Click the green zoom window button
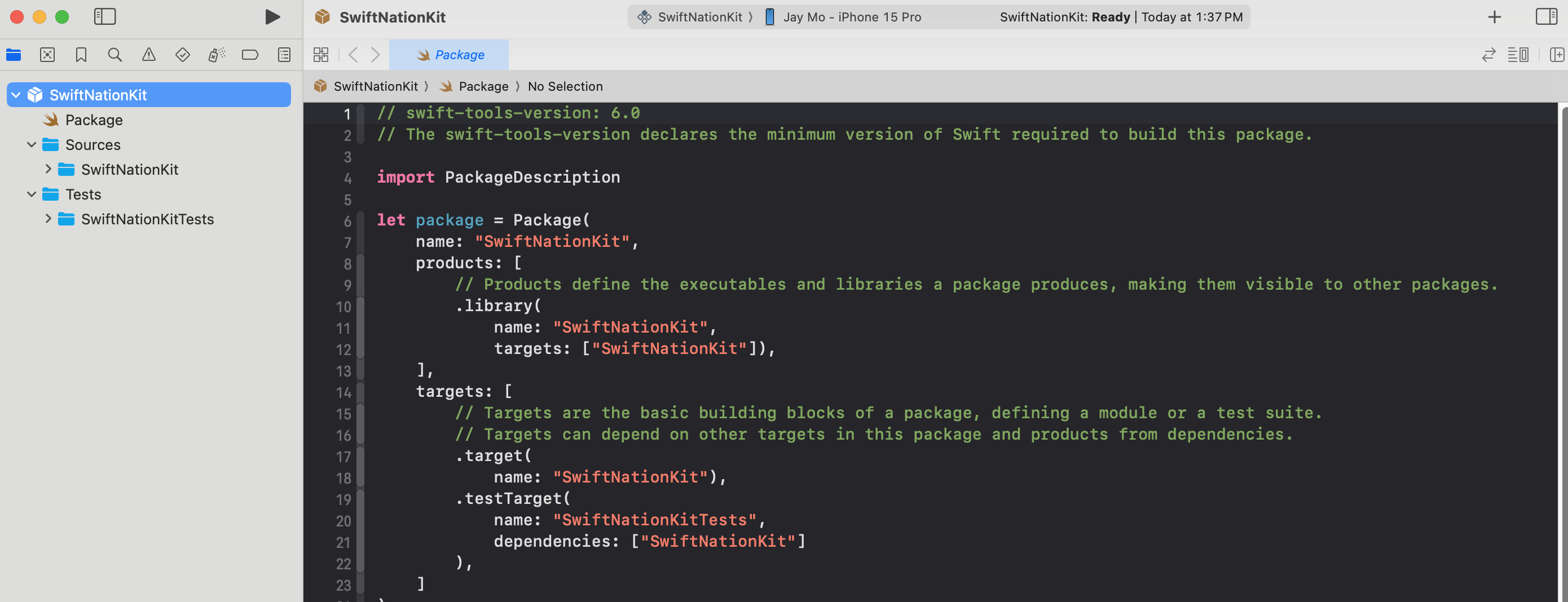The height and width of the screenshot is (602, 1568). [x=62, y=17]
